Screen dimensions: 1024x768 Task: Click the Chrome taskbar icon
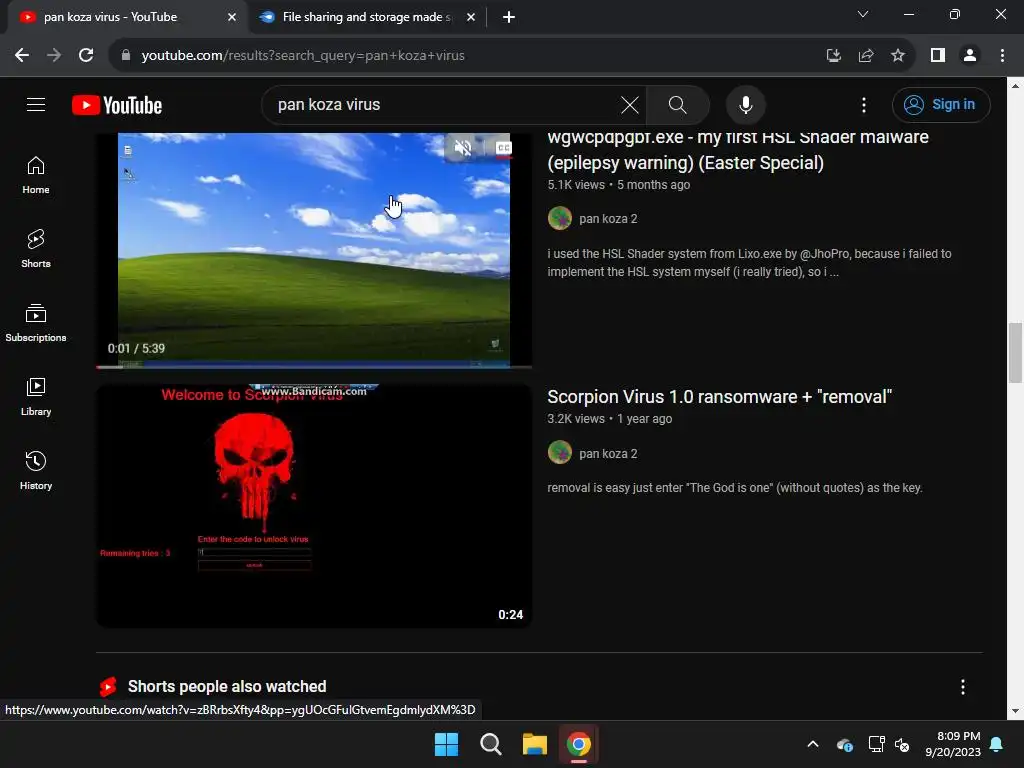(579, 744)
